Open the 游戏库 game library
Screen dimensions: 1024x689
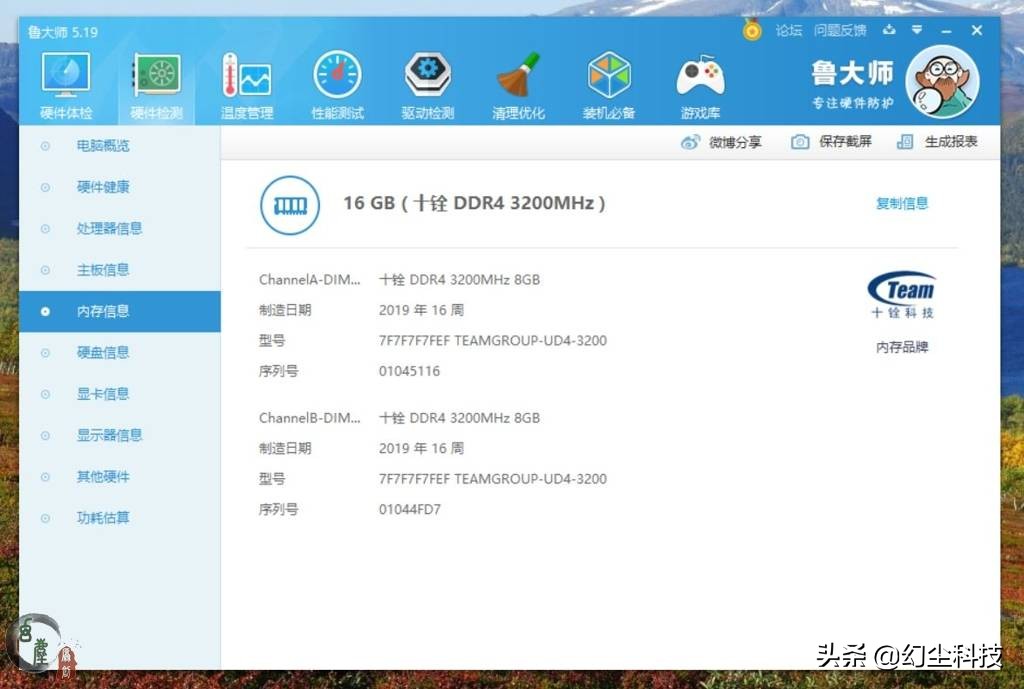(699, 80)
